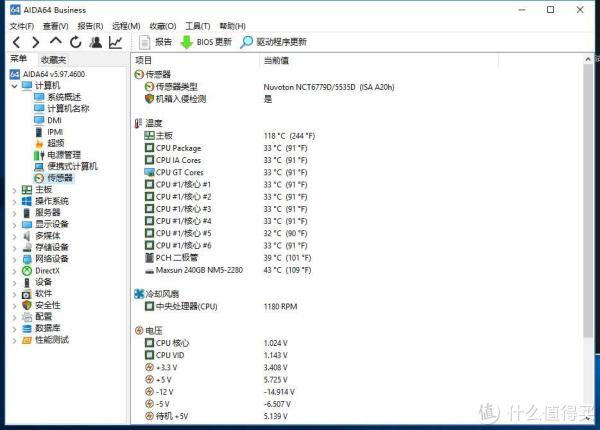Screen dimensions: 600x430
Task: Refresh the sensor readings
Action: [76, 42]
